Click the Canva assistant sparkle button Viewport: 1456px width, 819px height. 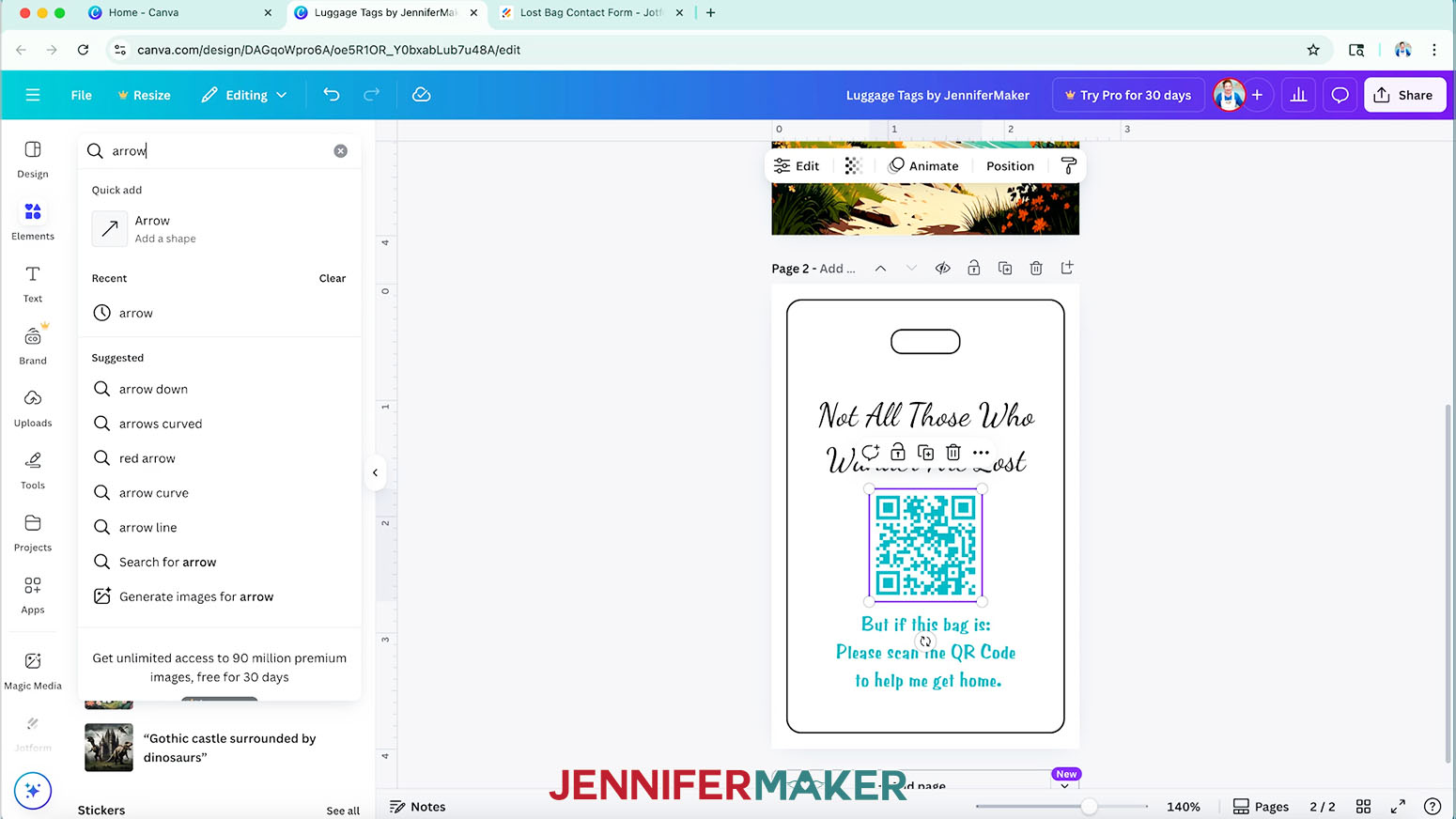pos(33,791)
